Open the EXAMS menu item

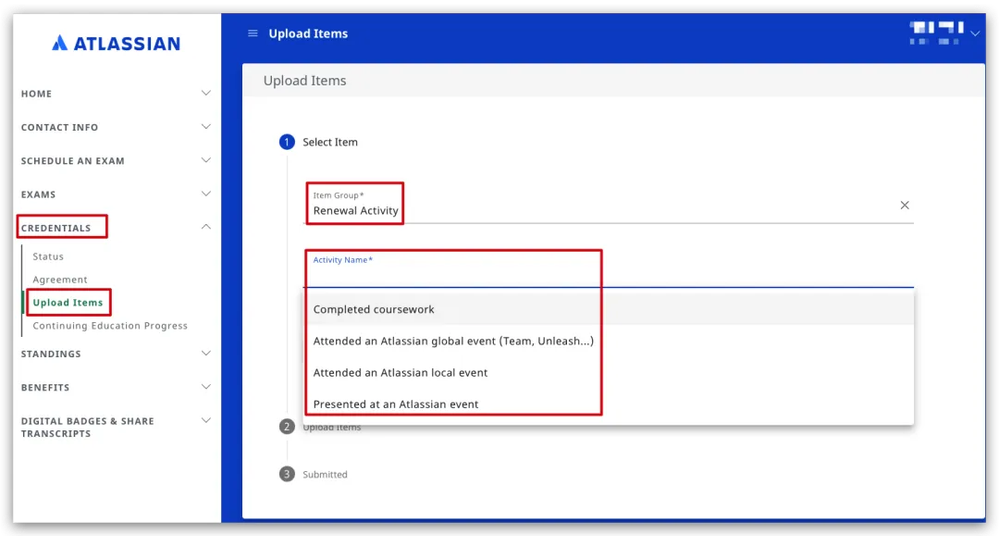[x=38, y=194]
